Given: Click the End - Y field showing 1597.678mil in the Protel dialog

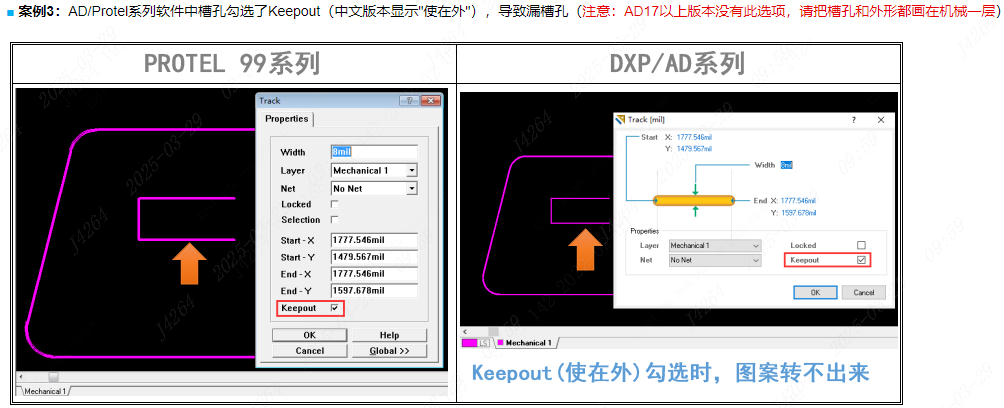Looking at the screenshot, I should [x=375, y=291].
